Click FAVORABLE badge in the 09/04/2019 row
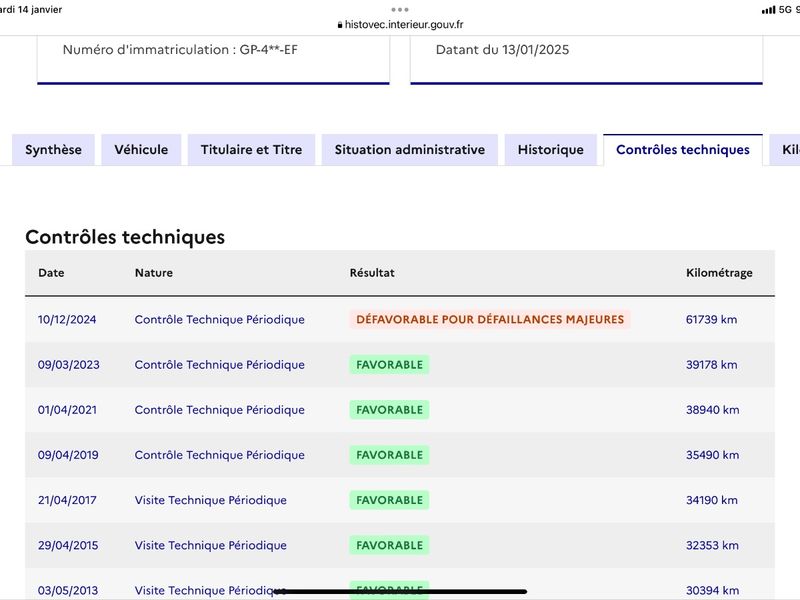Image resolution: width=800 pixels, height=600 pixels. [389, 455]
